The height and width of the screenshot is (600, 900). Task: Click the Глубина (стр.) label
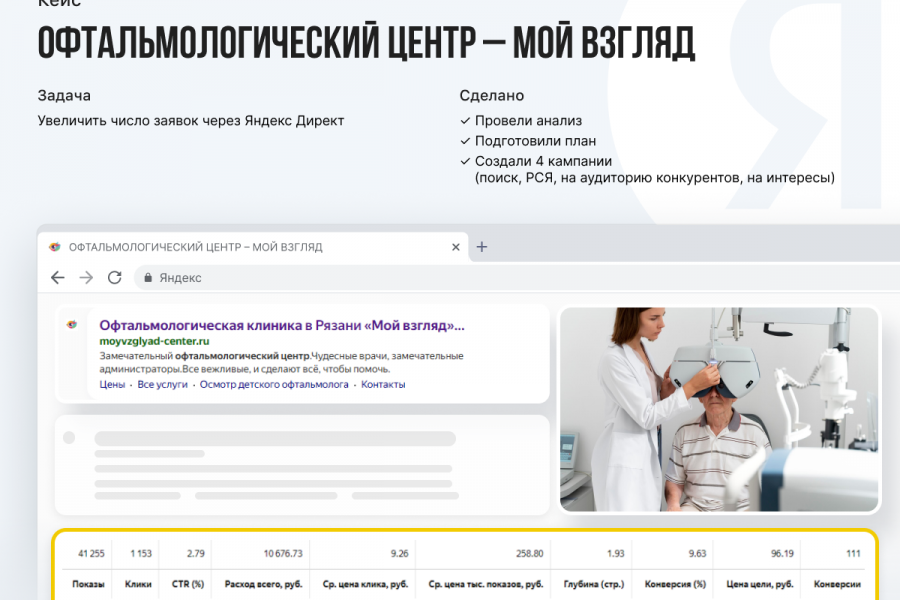(593, 584)
